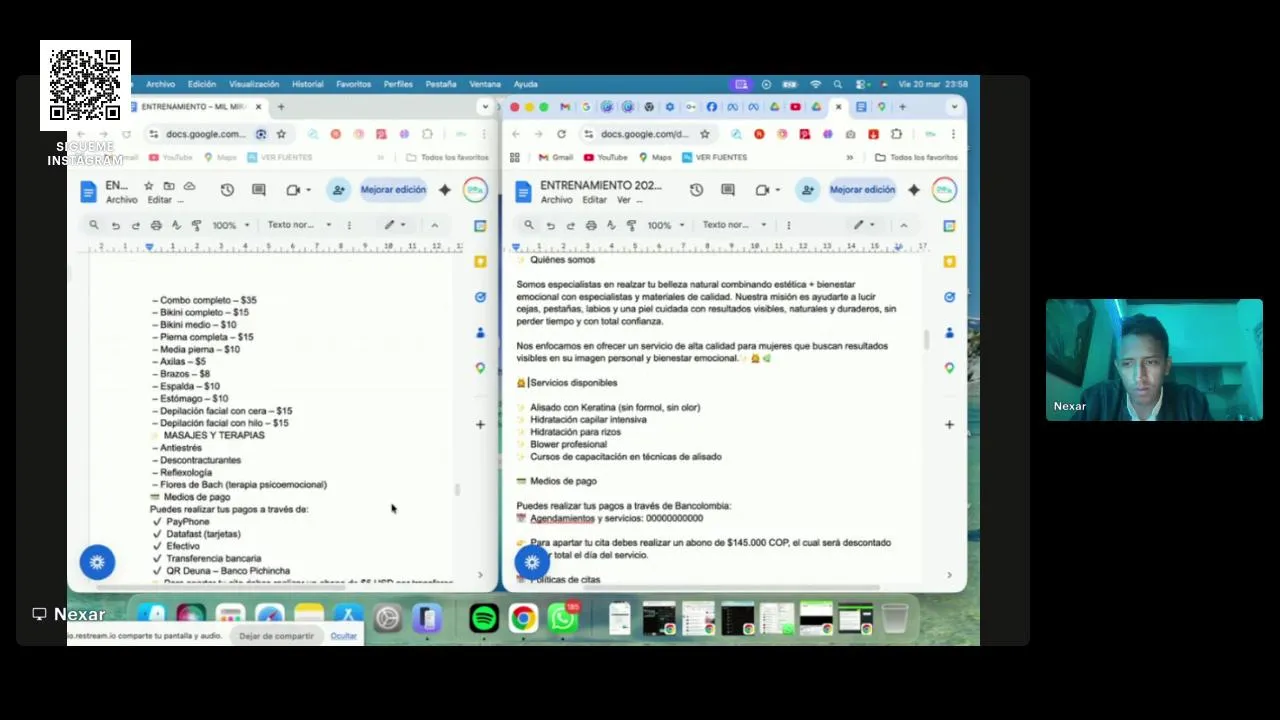Open Archivo in macOS menu bar
This screenshot has height=720, width=1280.
coord(160,84)
